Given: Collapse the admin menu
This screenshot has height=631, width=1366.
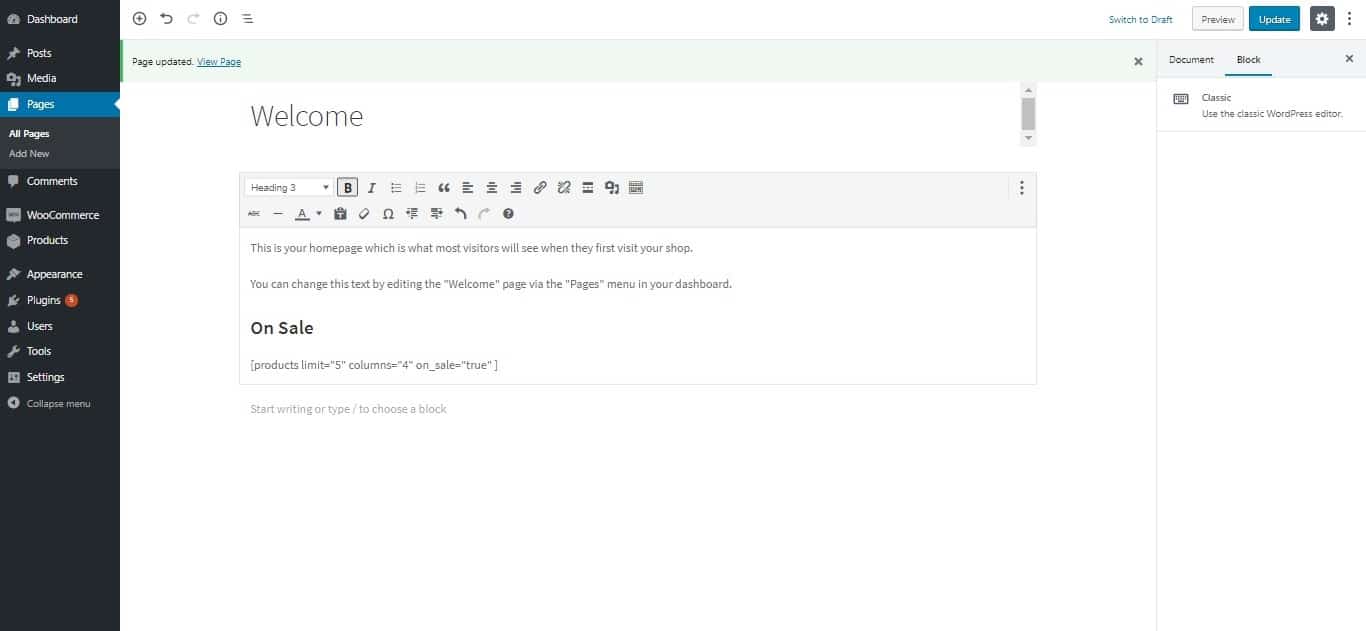Looking at the screenshot, I should [60, 404].
